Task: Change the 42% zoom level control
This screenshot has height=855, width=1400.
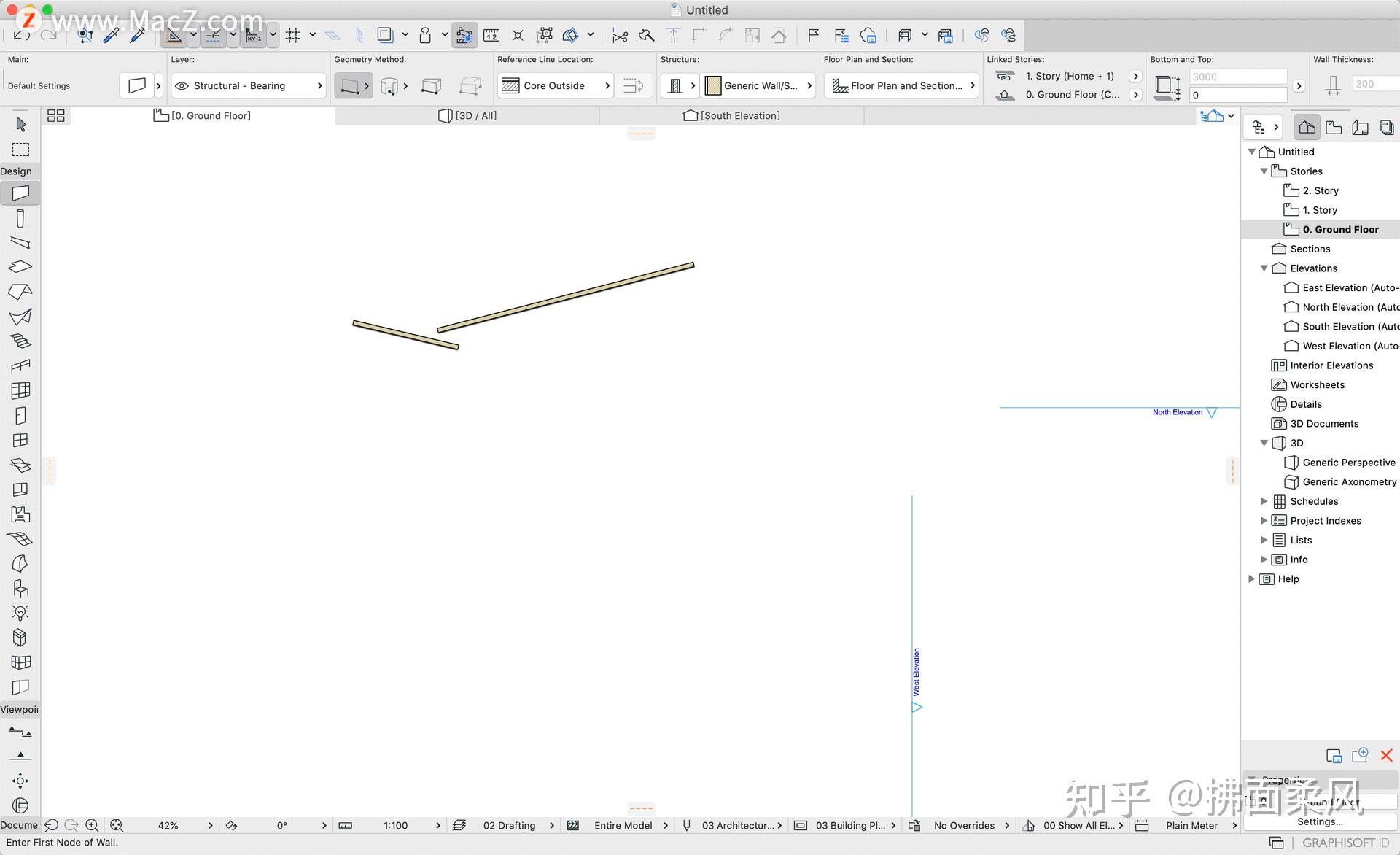Action: [167, 825]
